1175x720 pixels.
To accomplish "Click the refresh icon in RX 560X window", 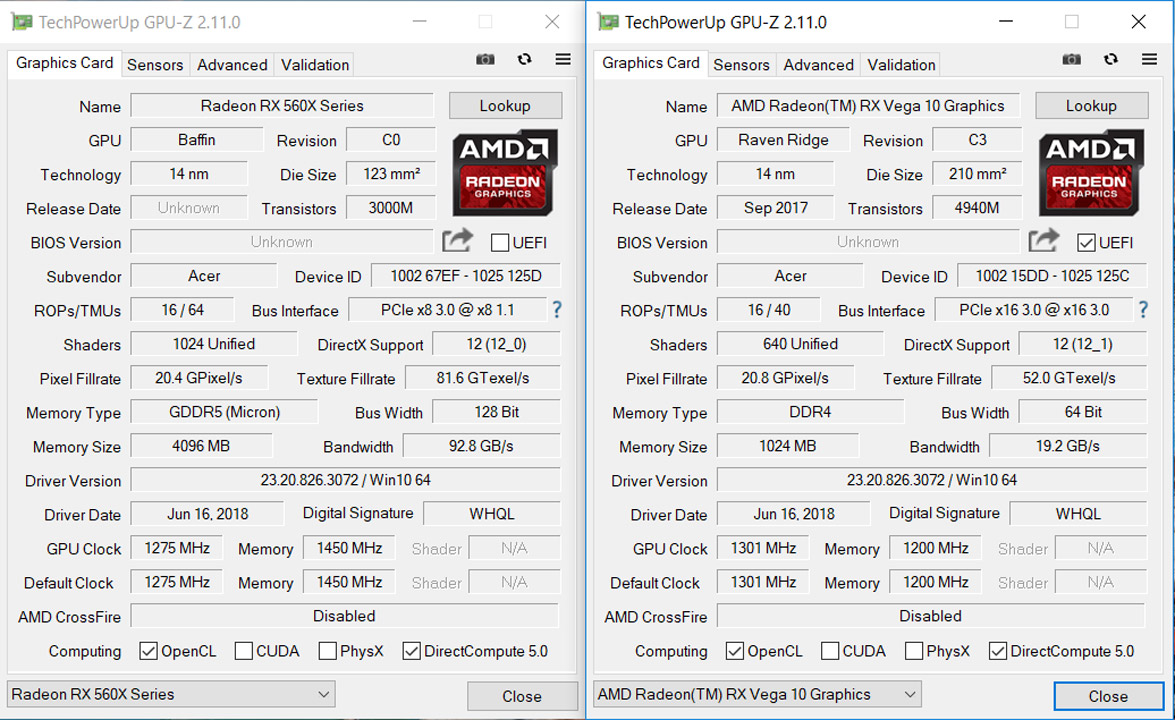I will (525, 59).
